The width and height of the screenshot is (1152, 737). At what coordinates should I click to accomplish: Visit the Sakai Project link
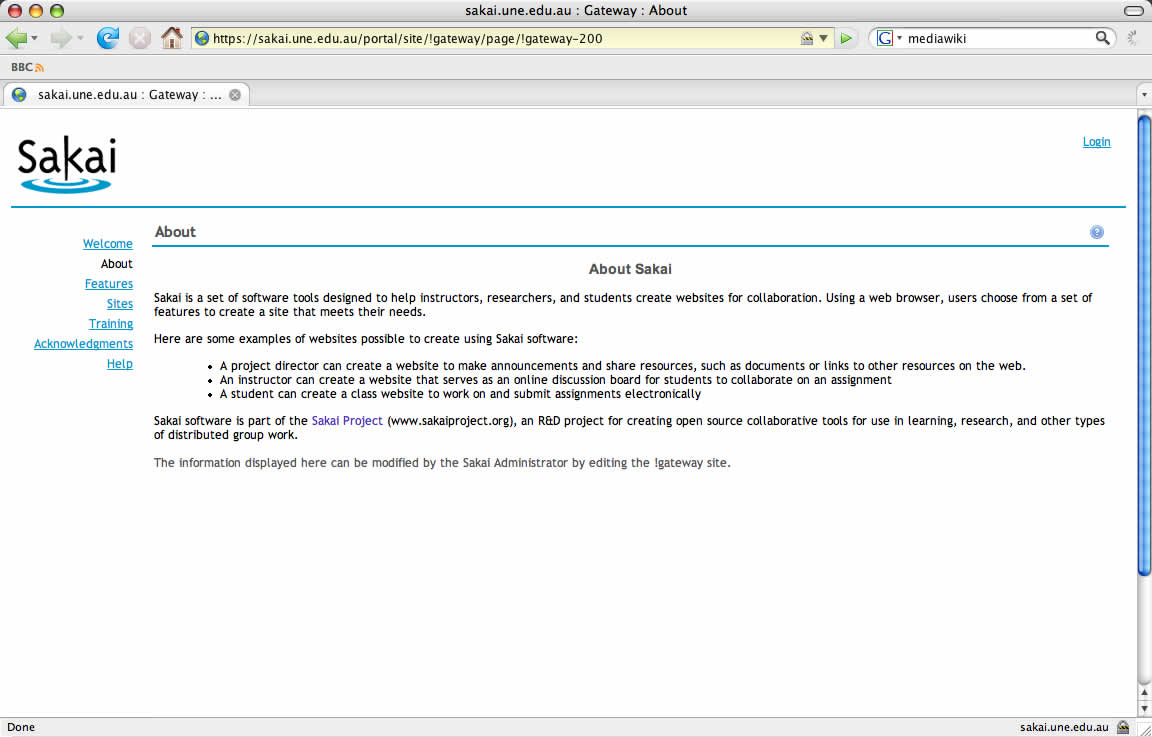tap(347, 421)
